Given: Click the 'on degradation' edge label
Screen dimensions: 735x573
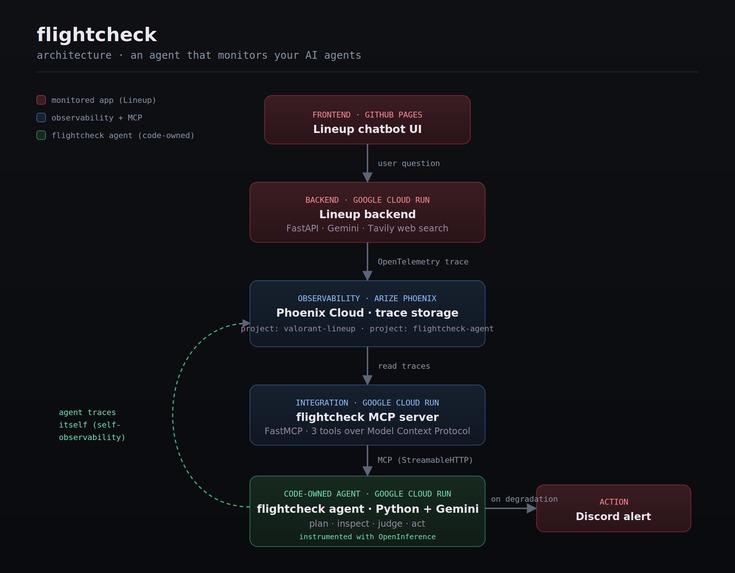Looking at the screenshot, I should click(524, 499).
